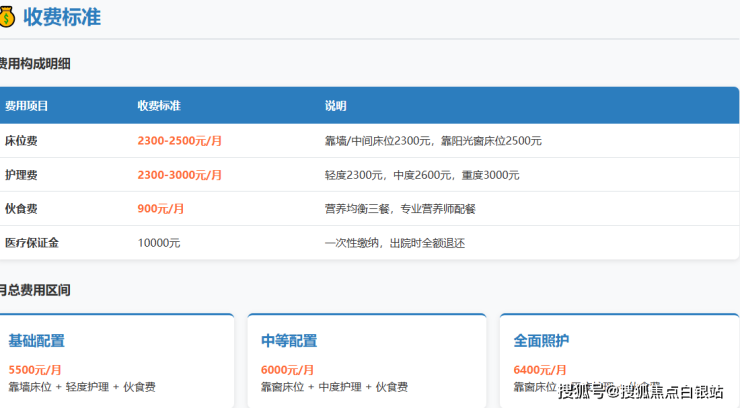
Task: Open the 中等配置 plan card title
Action: click(x=289, y=341)
